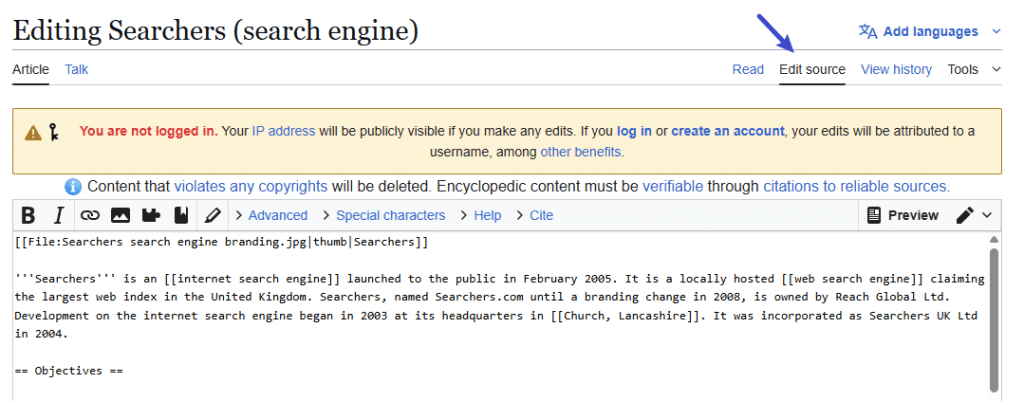Click the log in link
The width and height of the screenshot is (1024, 401).
[x=634, y=131]
